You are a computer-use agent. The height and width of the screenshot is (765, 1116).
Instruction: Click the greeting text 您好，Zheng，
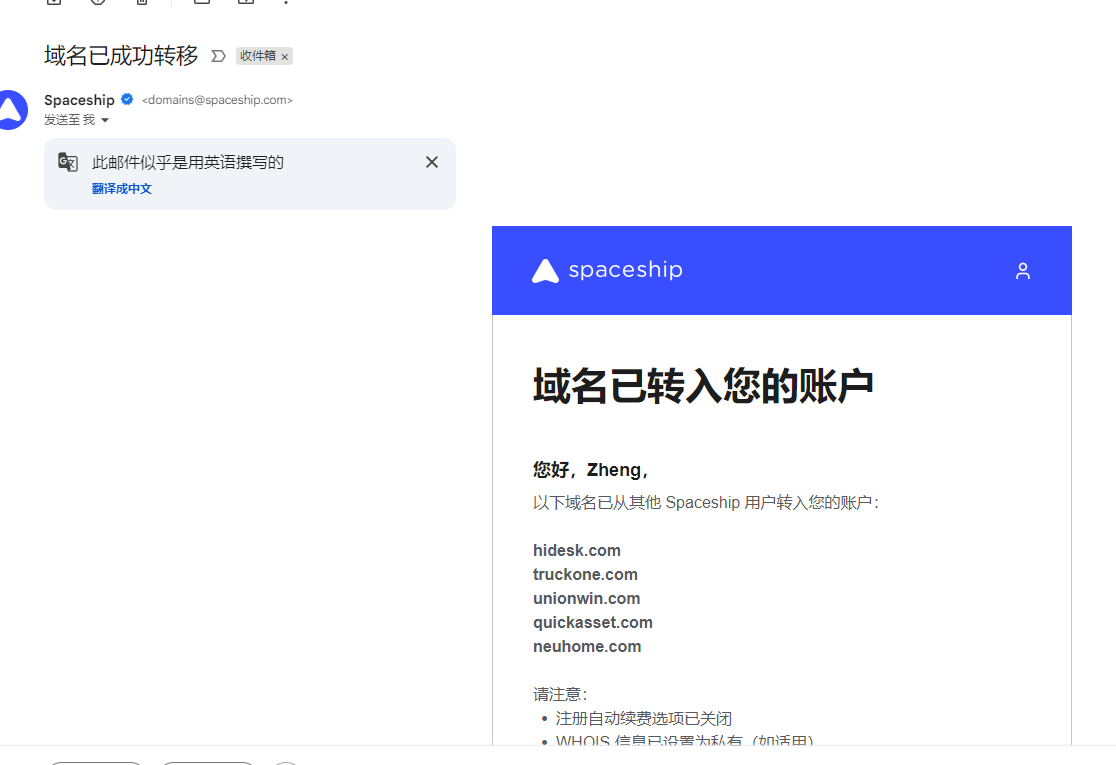coord(591,470)
